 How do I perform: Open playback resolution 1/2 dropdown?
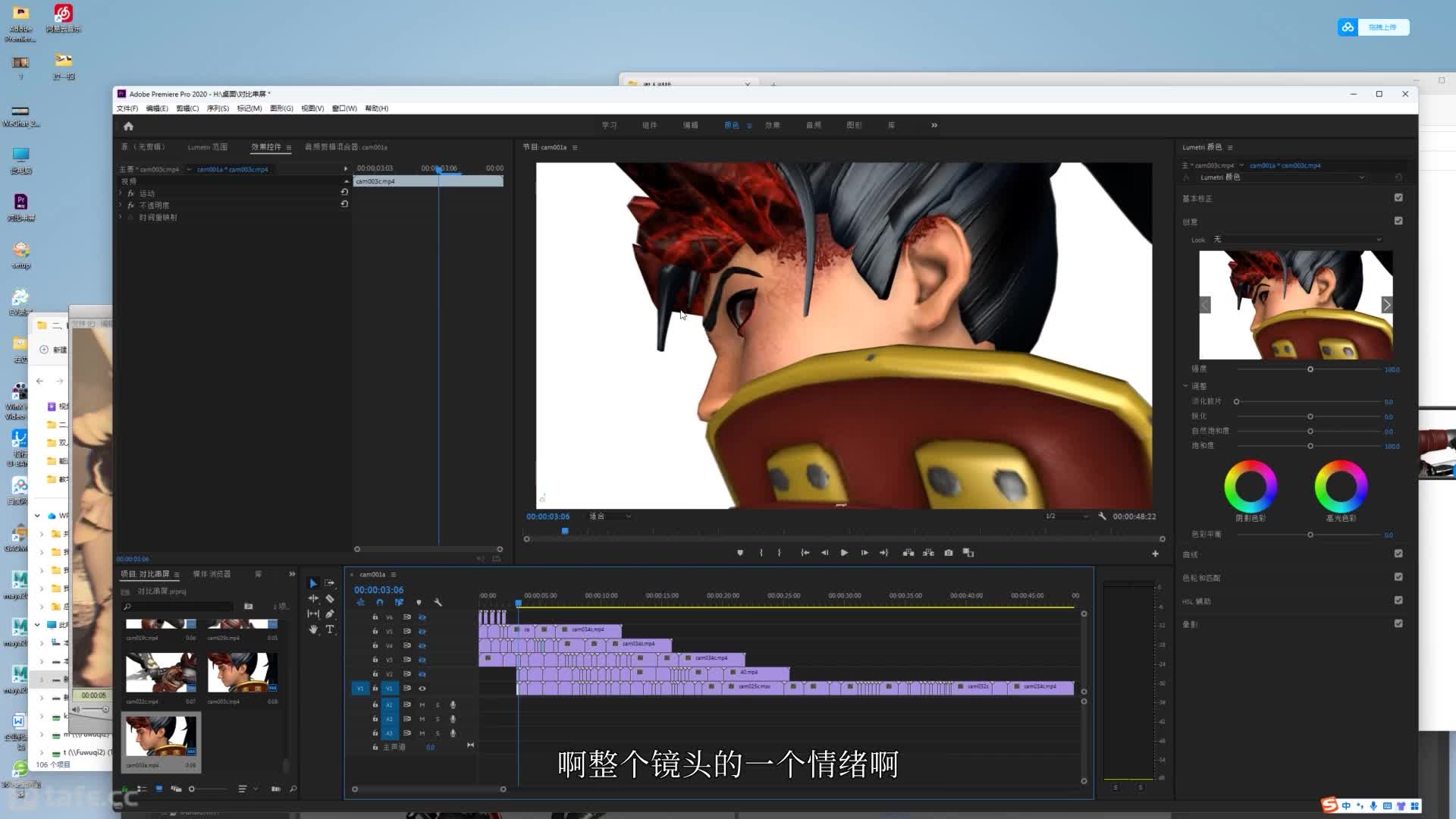(1066, 516)
